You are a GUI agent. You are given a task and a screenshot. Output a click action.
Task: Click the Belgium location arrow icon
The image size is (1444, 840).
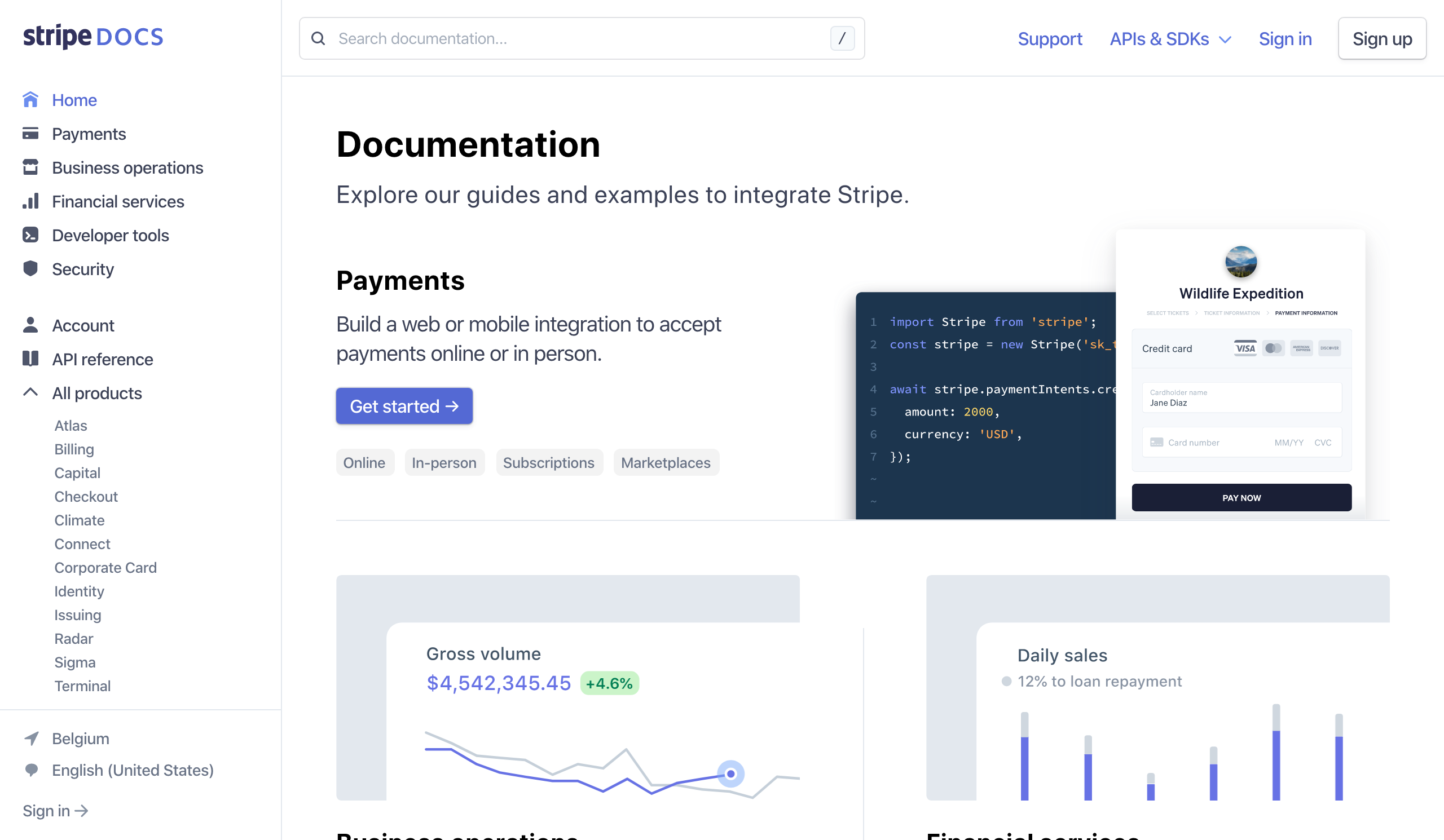pyautogui.click(x=32, y=739)
